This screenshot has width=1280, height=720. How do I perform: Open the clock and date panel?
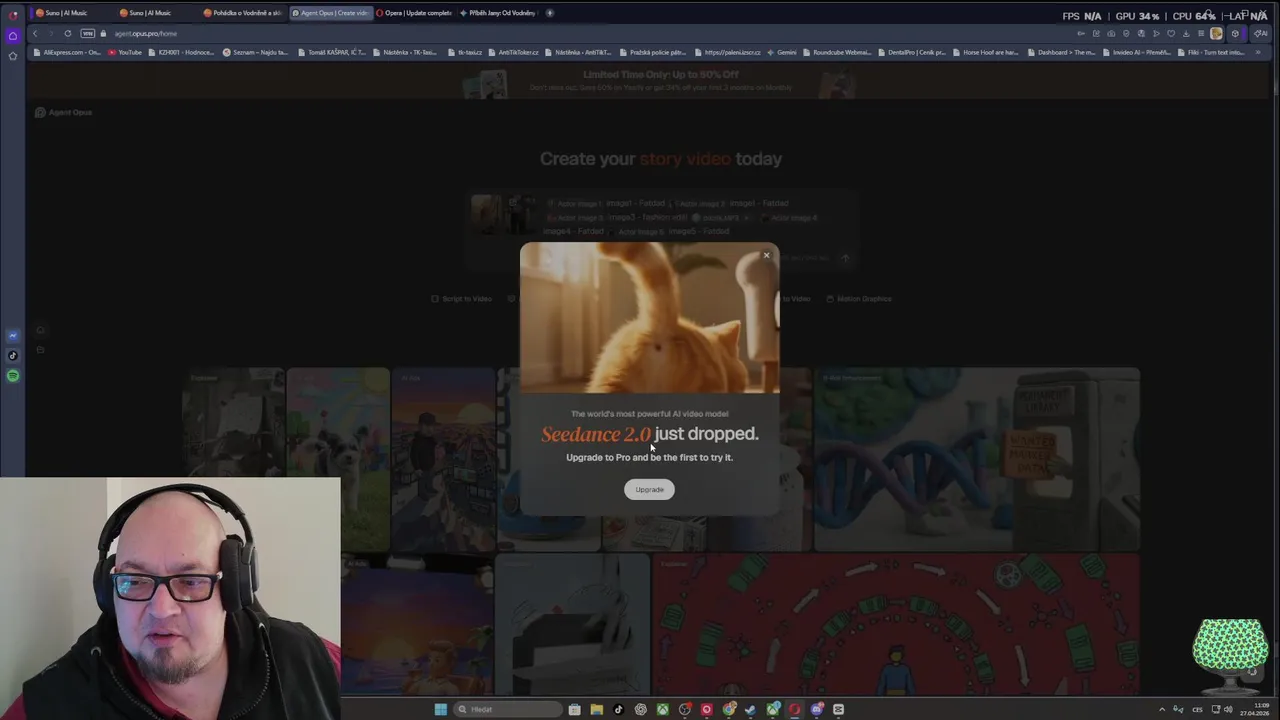pyautogui.click(x=1255, y=709)
